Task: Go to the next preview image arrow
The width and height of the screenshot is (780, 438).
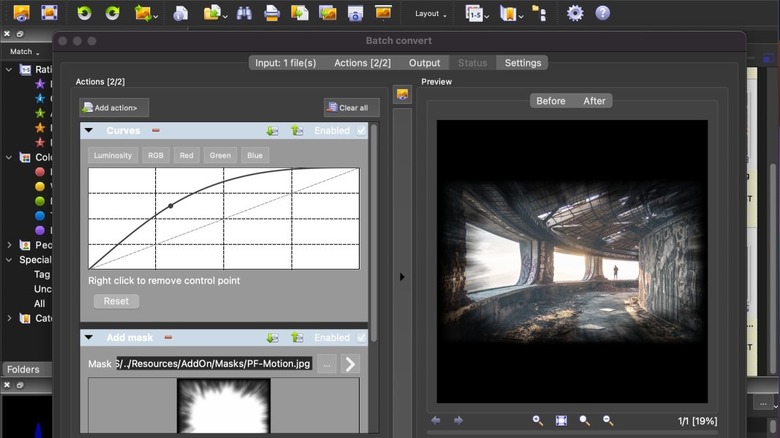Action: [458, 421]
